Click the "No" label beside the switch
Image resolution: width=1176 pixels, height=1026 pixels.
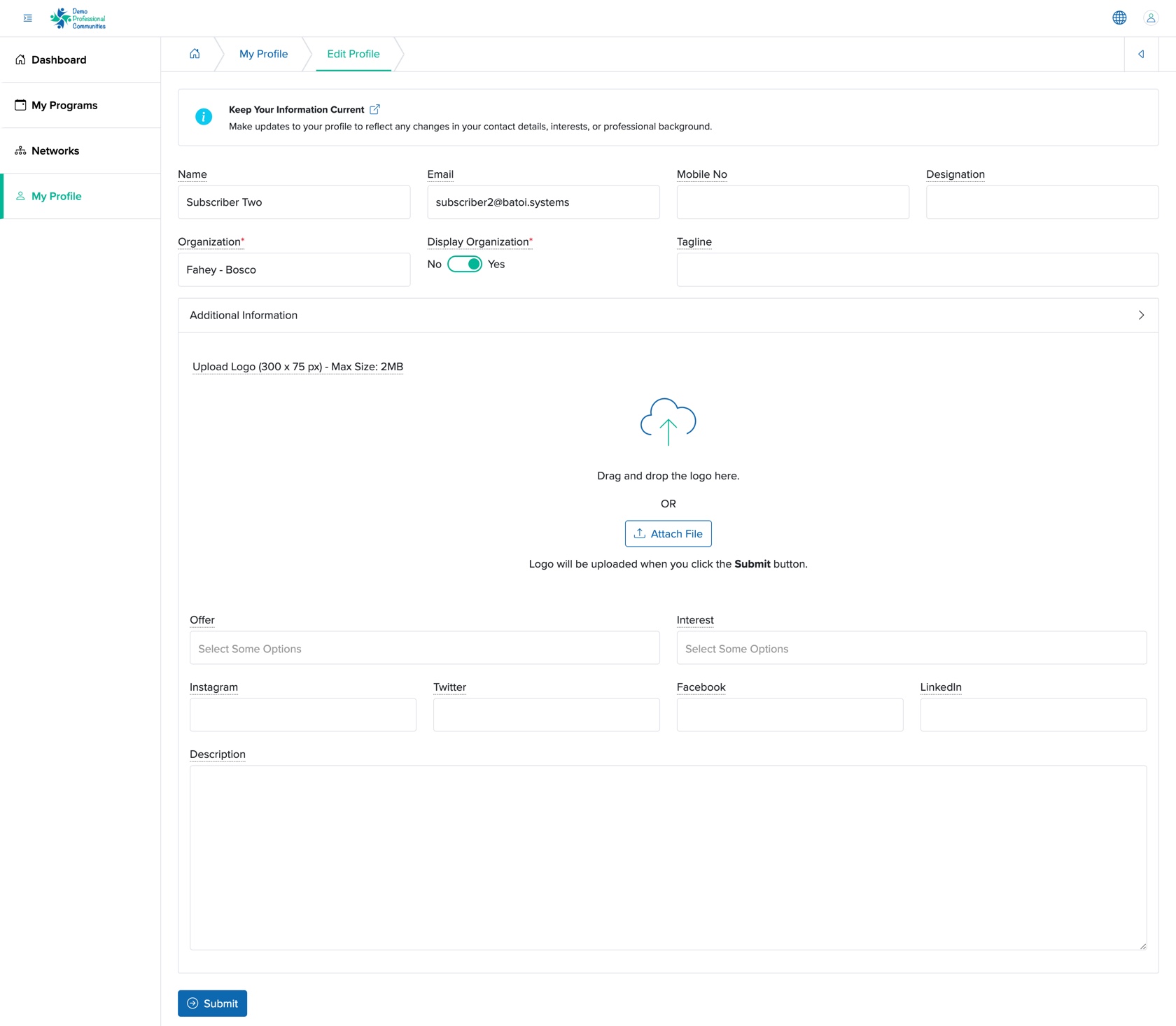435,264
